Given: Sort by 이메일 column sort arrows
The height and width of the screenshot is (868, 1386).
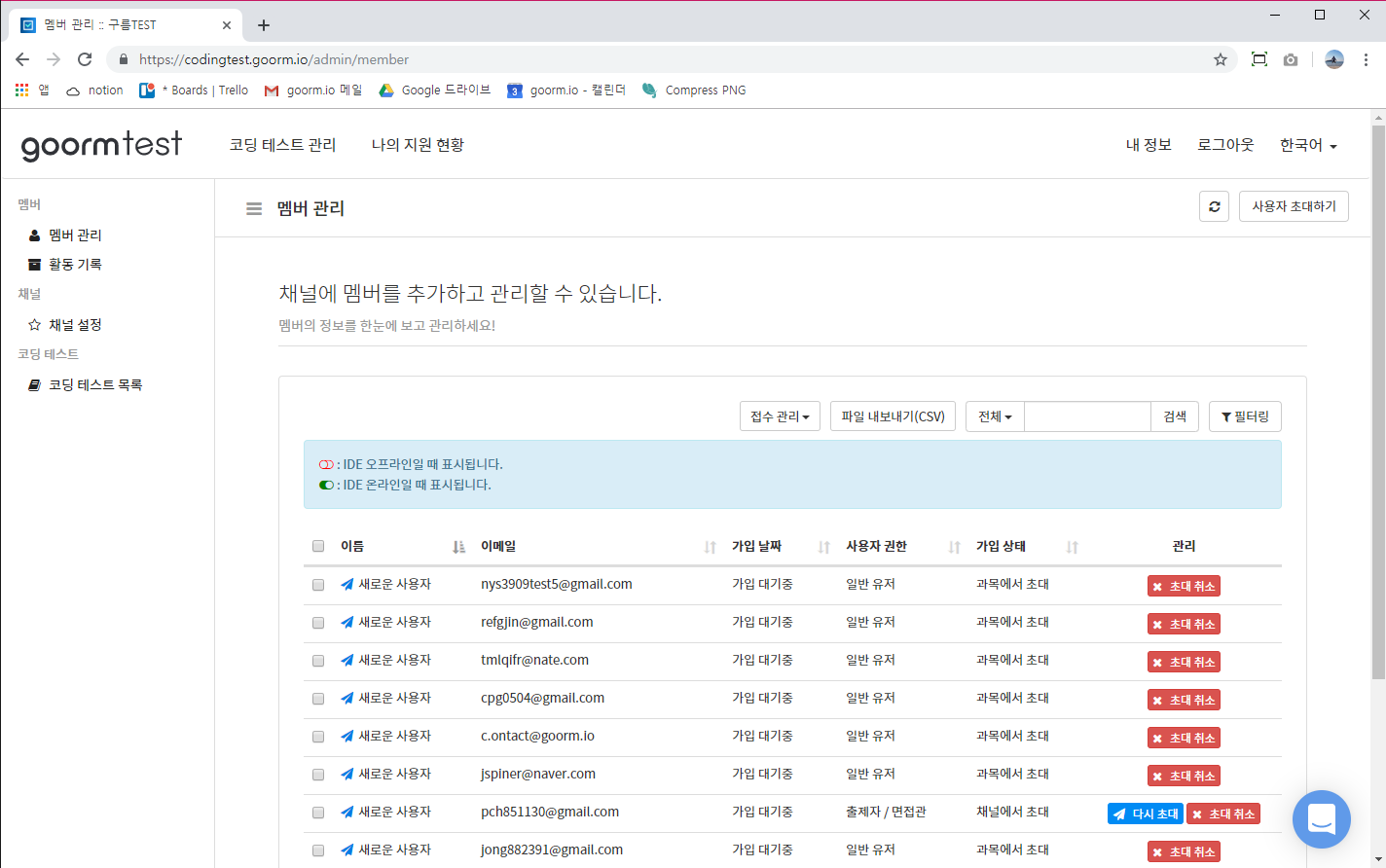Looking at the screenshot, I should [710, 547].
